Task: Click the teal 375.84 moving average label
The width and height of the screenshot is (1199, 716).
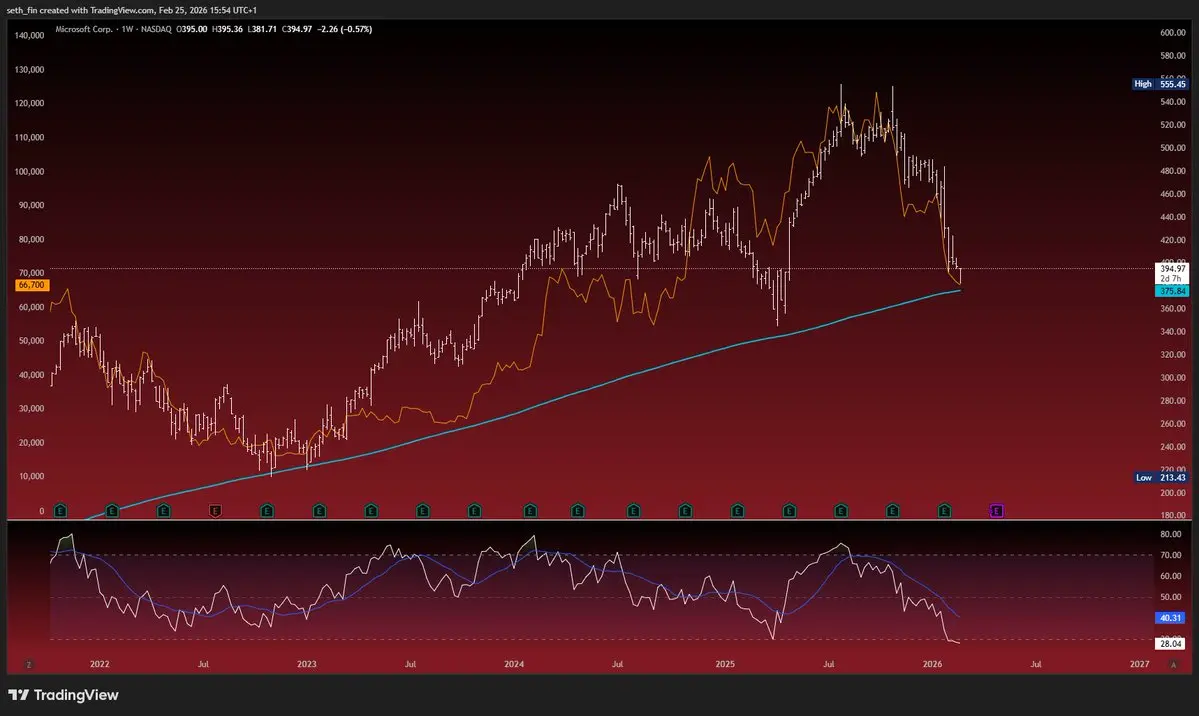Action: click(1172, 291)
